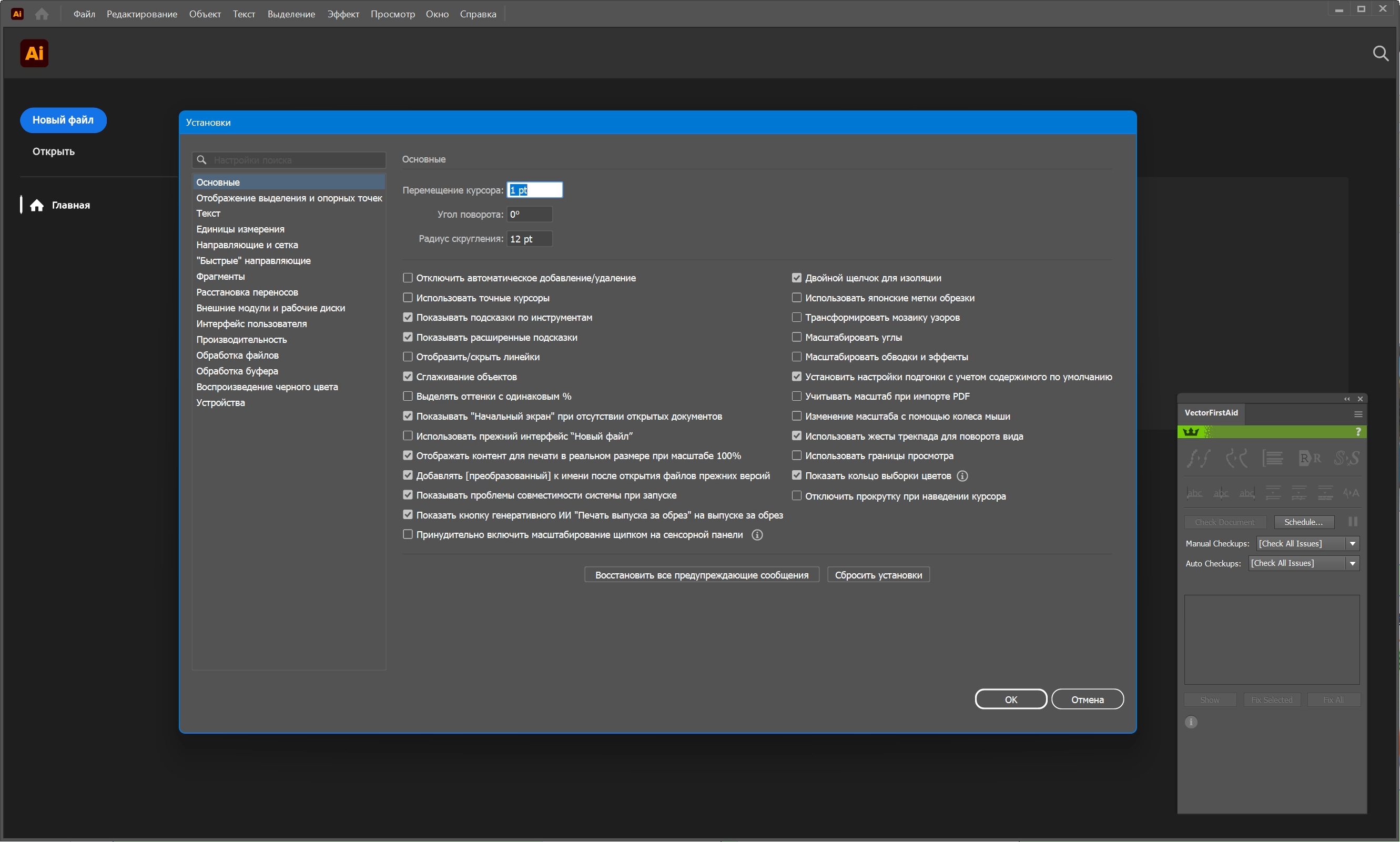Select Воспроизведение черного цвета category
This screenshot has height=842, width=1400.
pyautogui.click(x=289, y=387)
